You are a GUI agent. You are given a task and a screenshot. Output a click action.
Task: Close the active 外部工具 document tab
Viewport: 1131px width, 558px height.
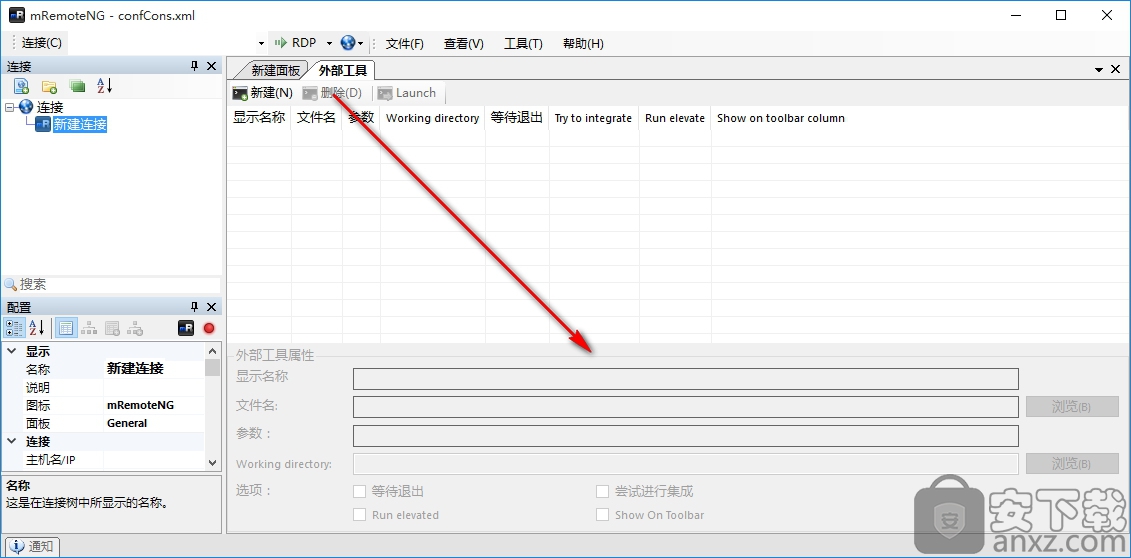(1116, 70)
